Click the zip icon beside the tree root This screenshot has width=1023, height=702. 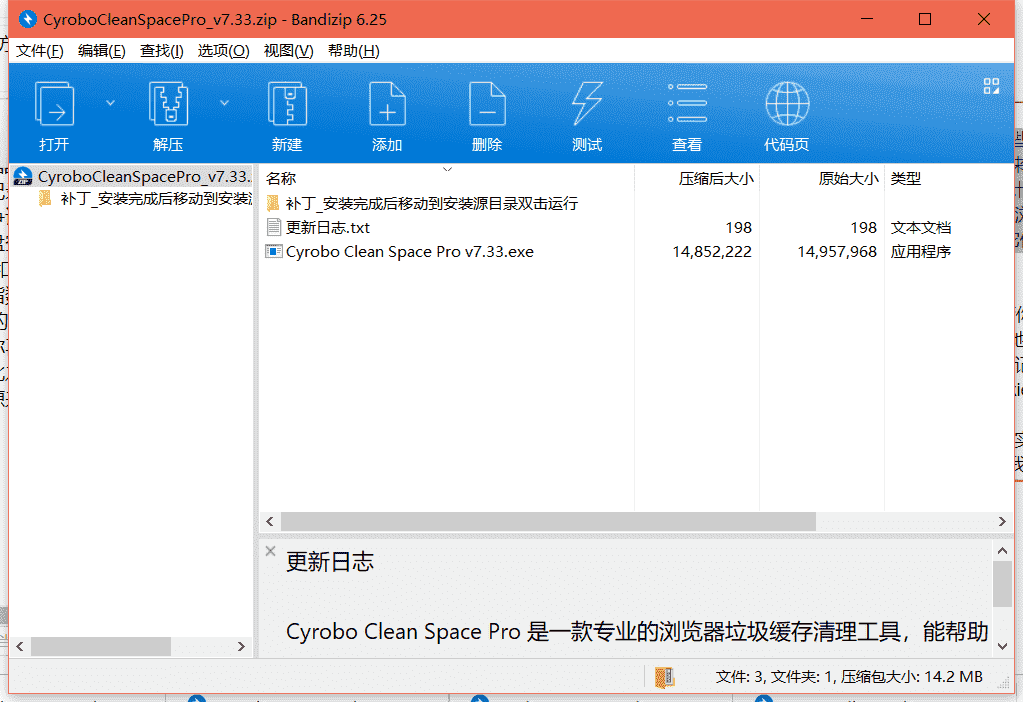23,176
